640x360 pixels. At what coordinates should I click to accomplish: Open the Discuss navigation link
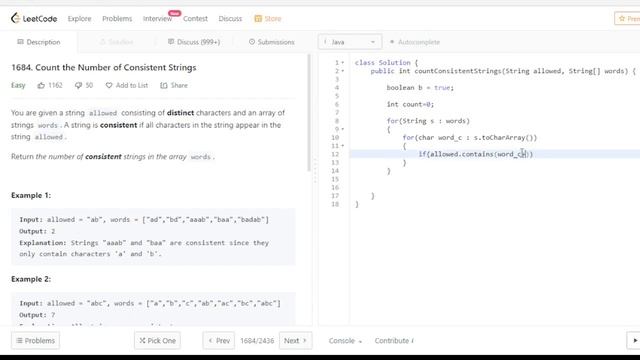point(230,18)
